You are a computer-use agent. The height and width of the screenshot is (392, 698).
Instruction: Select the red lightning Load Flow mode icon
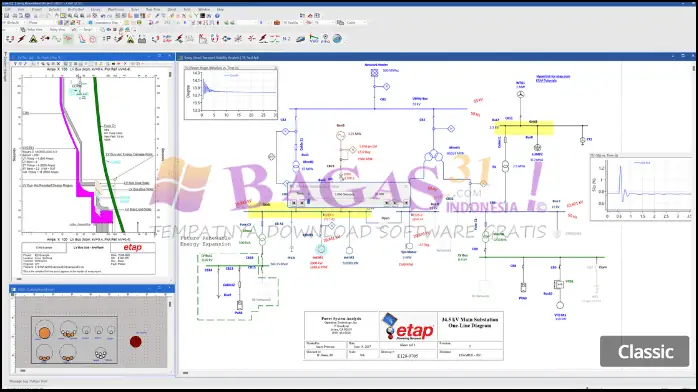21,39
